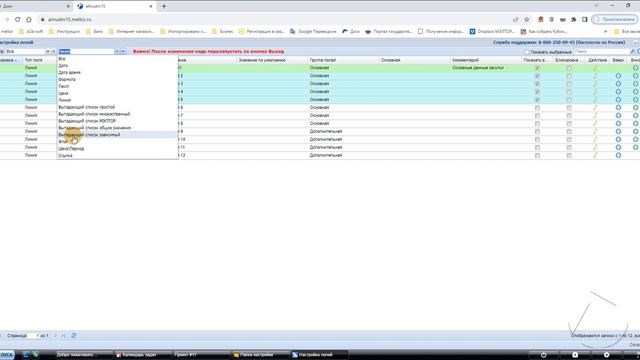Open 'Проект #17' in the bottom taskbar
Image resolution: width=640 pixels, height=360 pixels.
(201, 355)
